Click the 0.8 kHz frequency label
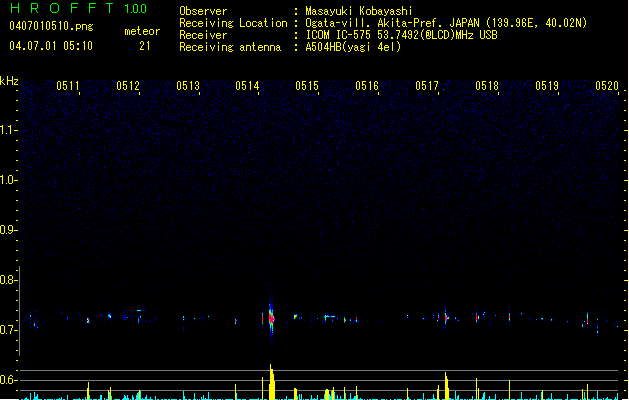629x400 pixels. point(8,280)
